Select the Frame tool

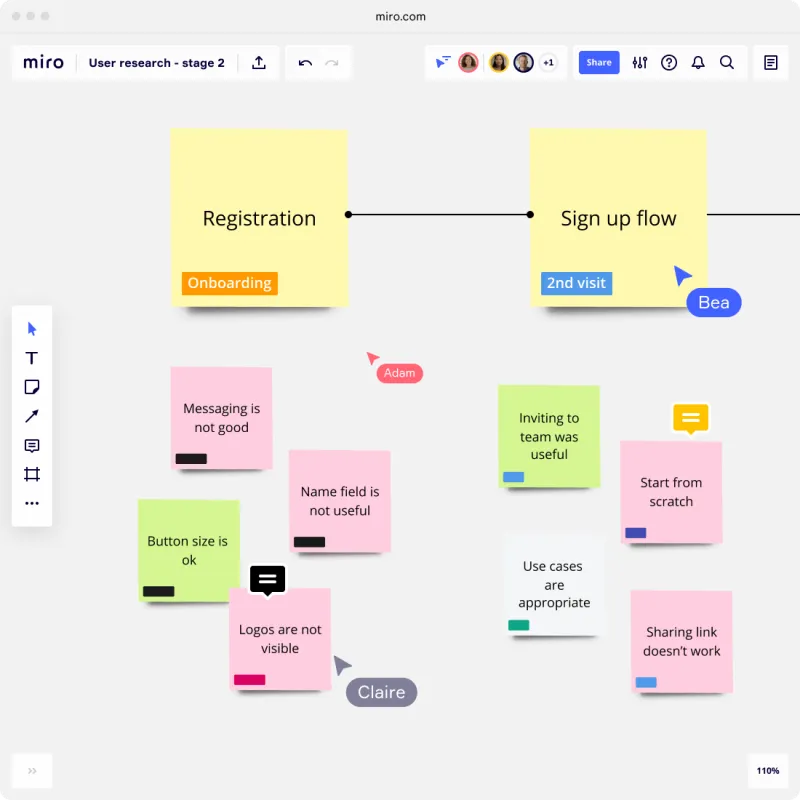pos(32,474)
